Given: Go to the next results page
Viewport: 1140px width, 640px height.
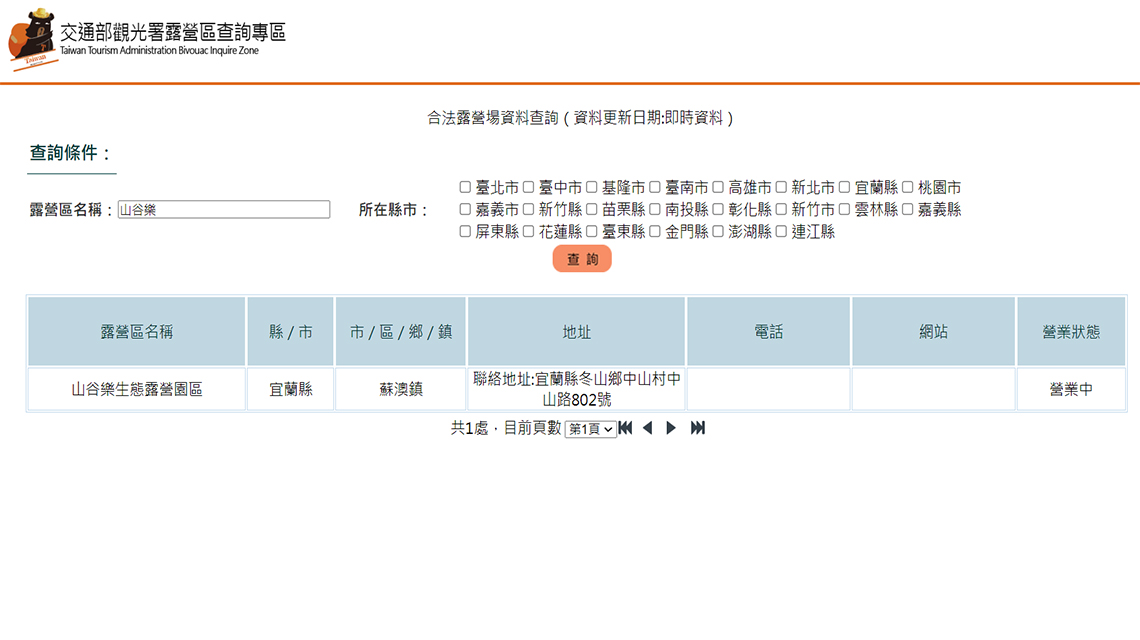Looking at the screenshot, I should [671, 428].
